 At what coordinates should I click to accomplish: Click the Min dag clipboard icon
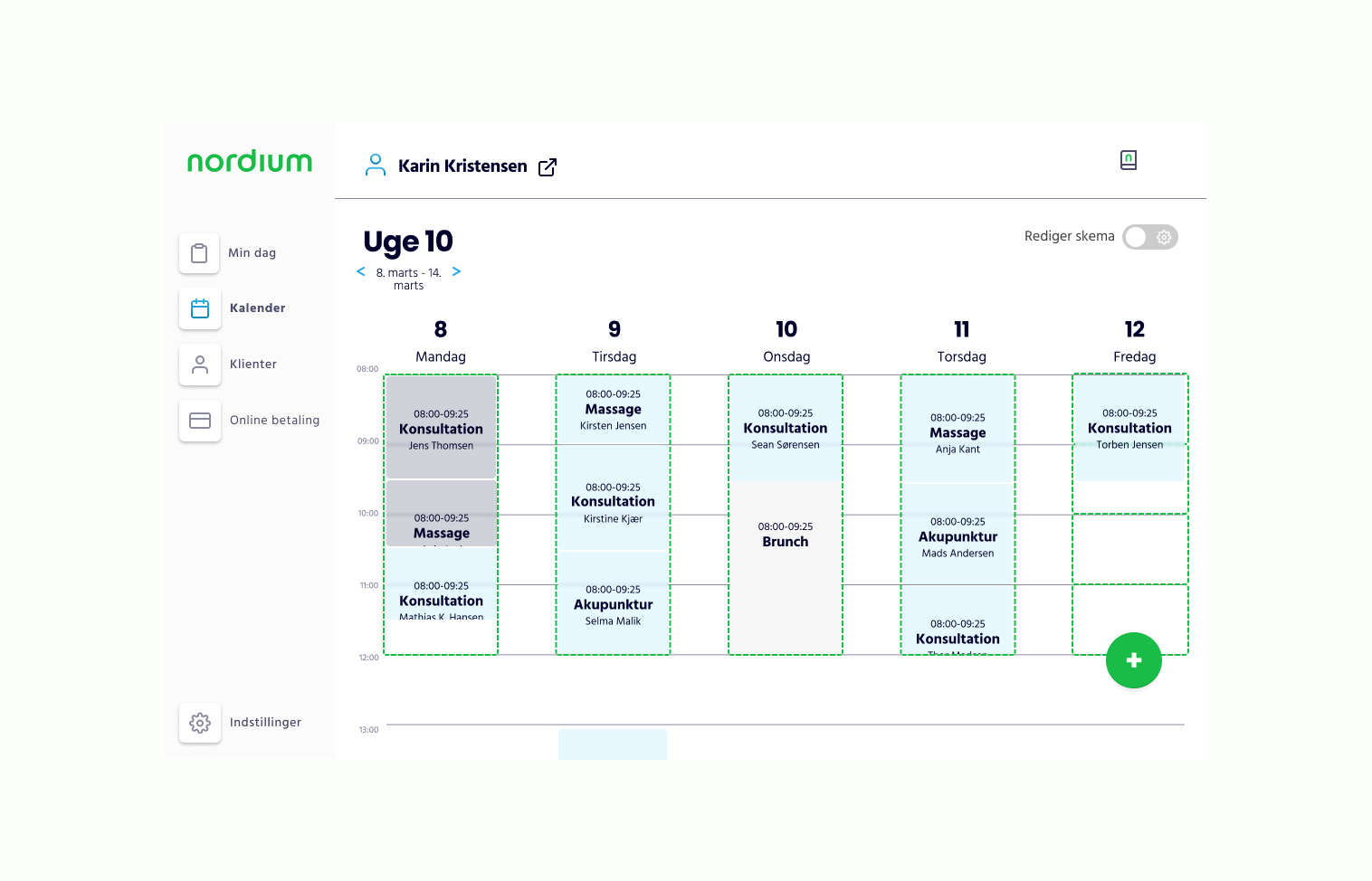(x=199, y=253)
